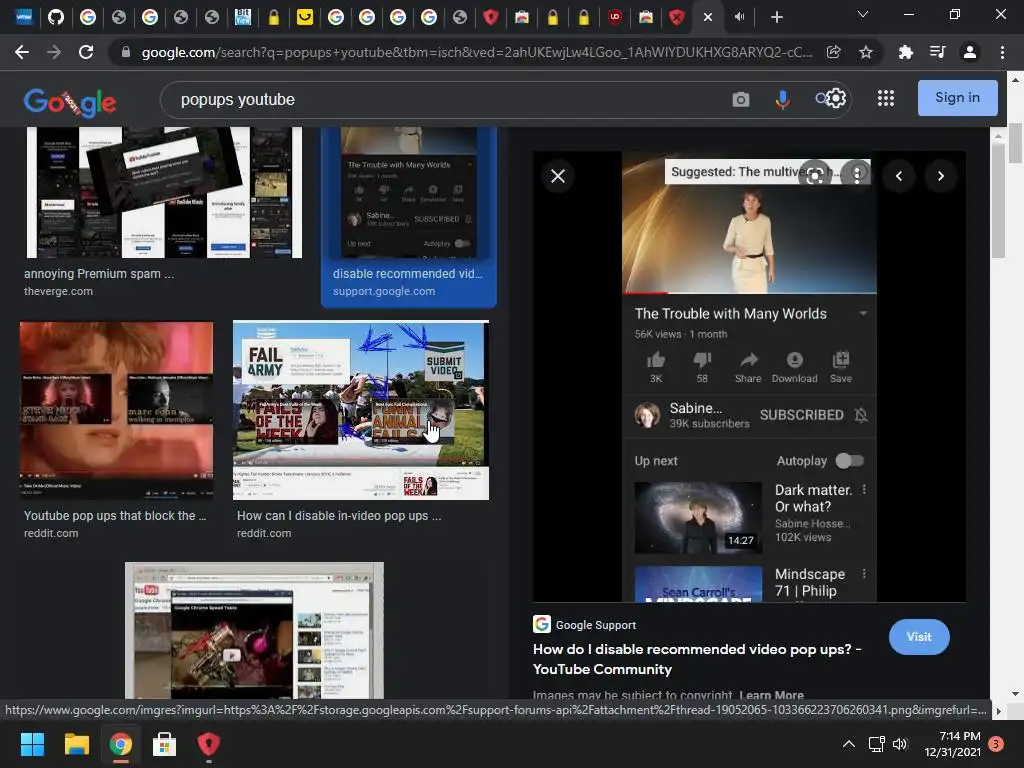
Task: Switch to the BIT View tab
Action: tap(243, 17)
